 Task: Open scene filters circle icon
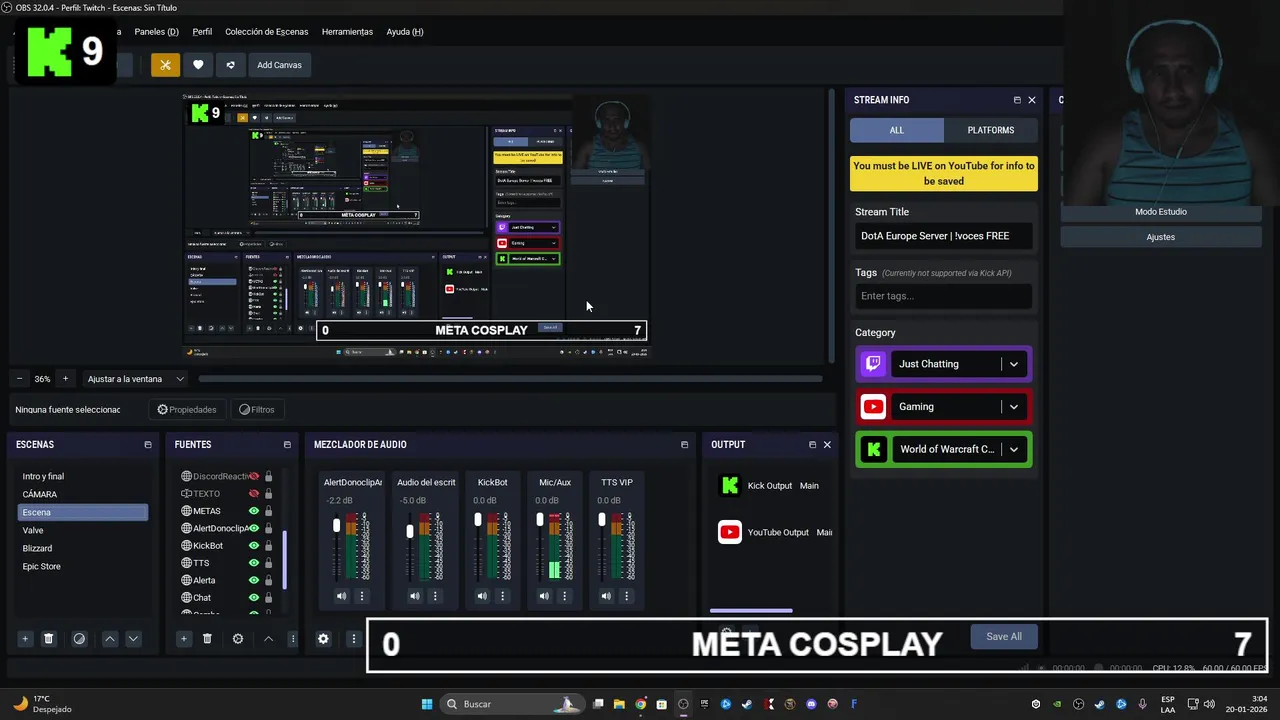point(79,639)
